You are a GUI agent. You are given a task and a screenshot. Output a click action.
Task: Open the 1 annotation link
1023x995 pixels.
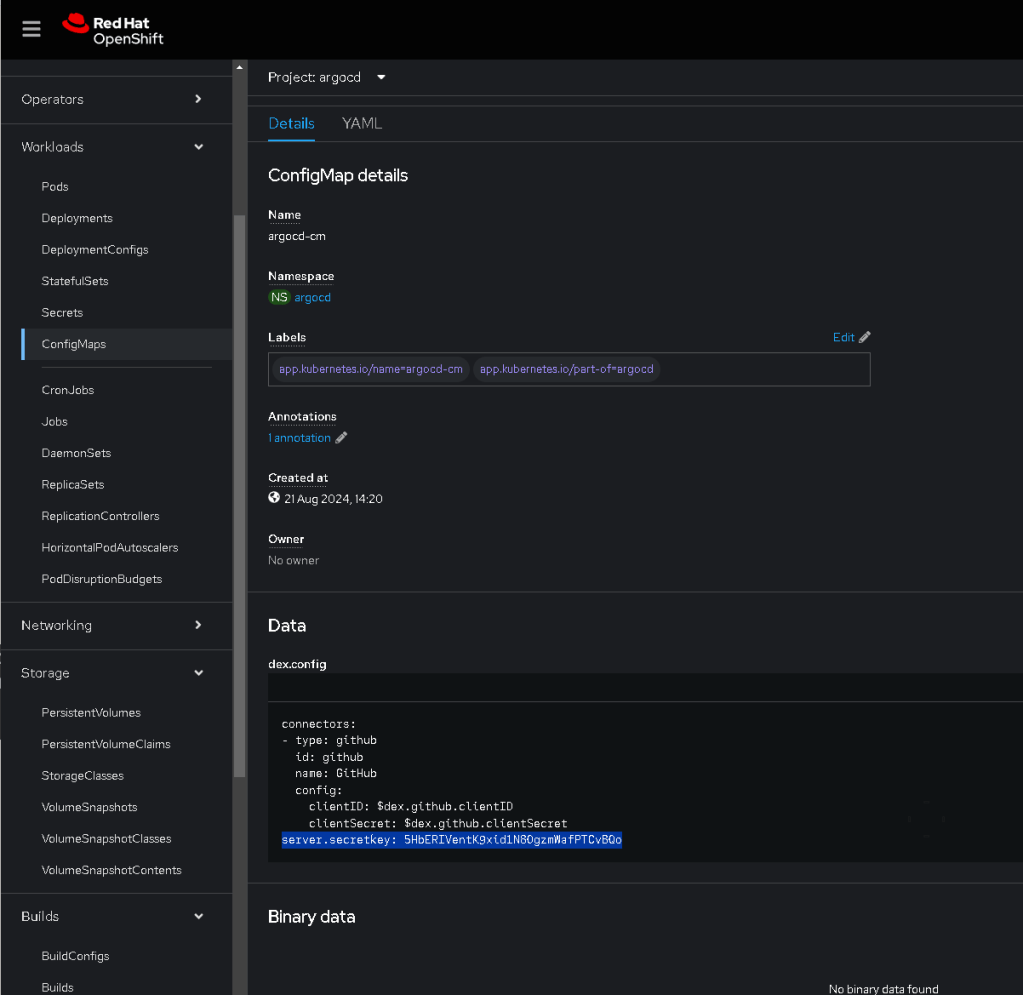[299, 438]
